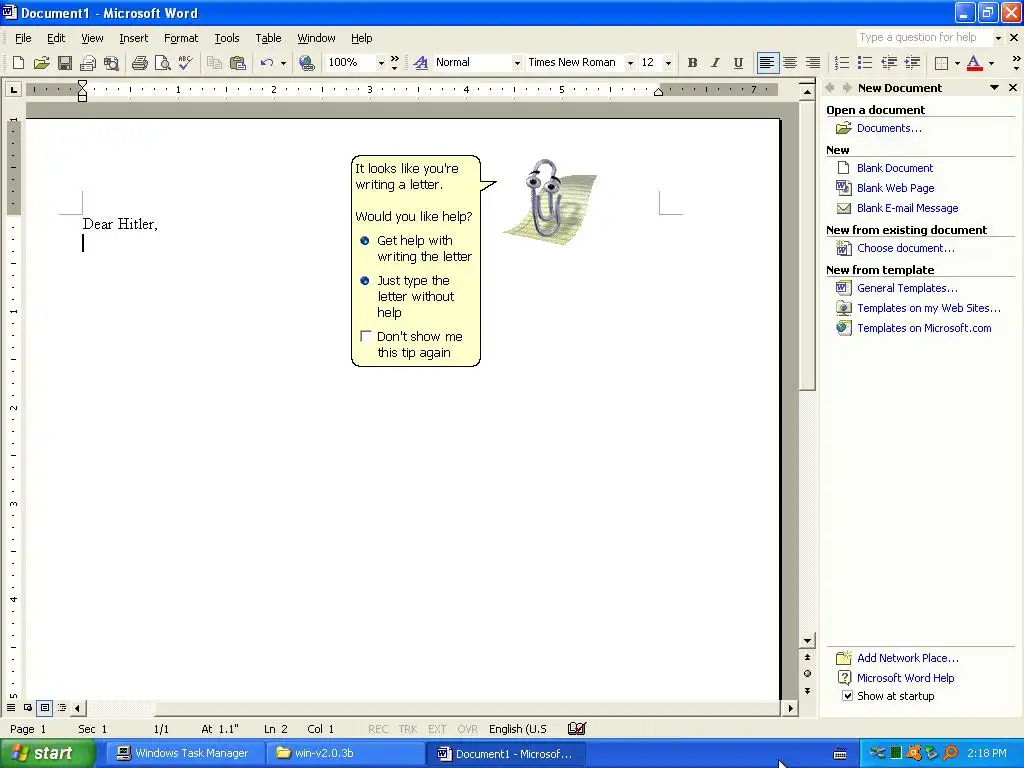The image size is (1024, 768).
Task: Open the Times New Roman font dropdown
Action: (x=630, y=63)
